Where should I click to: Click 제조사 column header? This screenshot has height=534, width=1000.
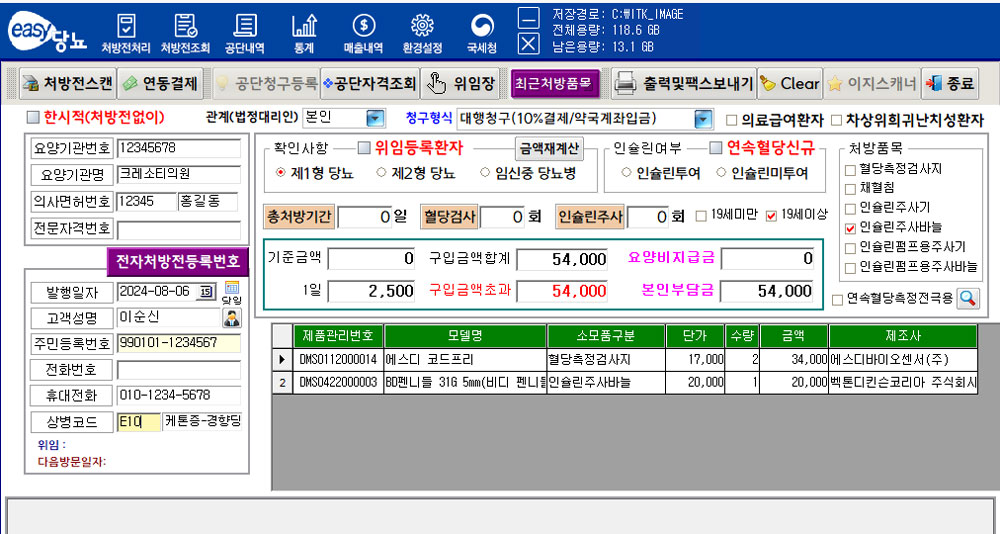click(x=902, y=336)
